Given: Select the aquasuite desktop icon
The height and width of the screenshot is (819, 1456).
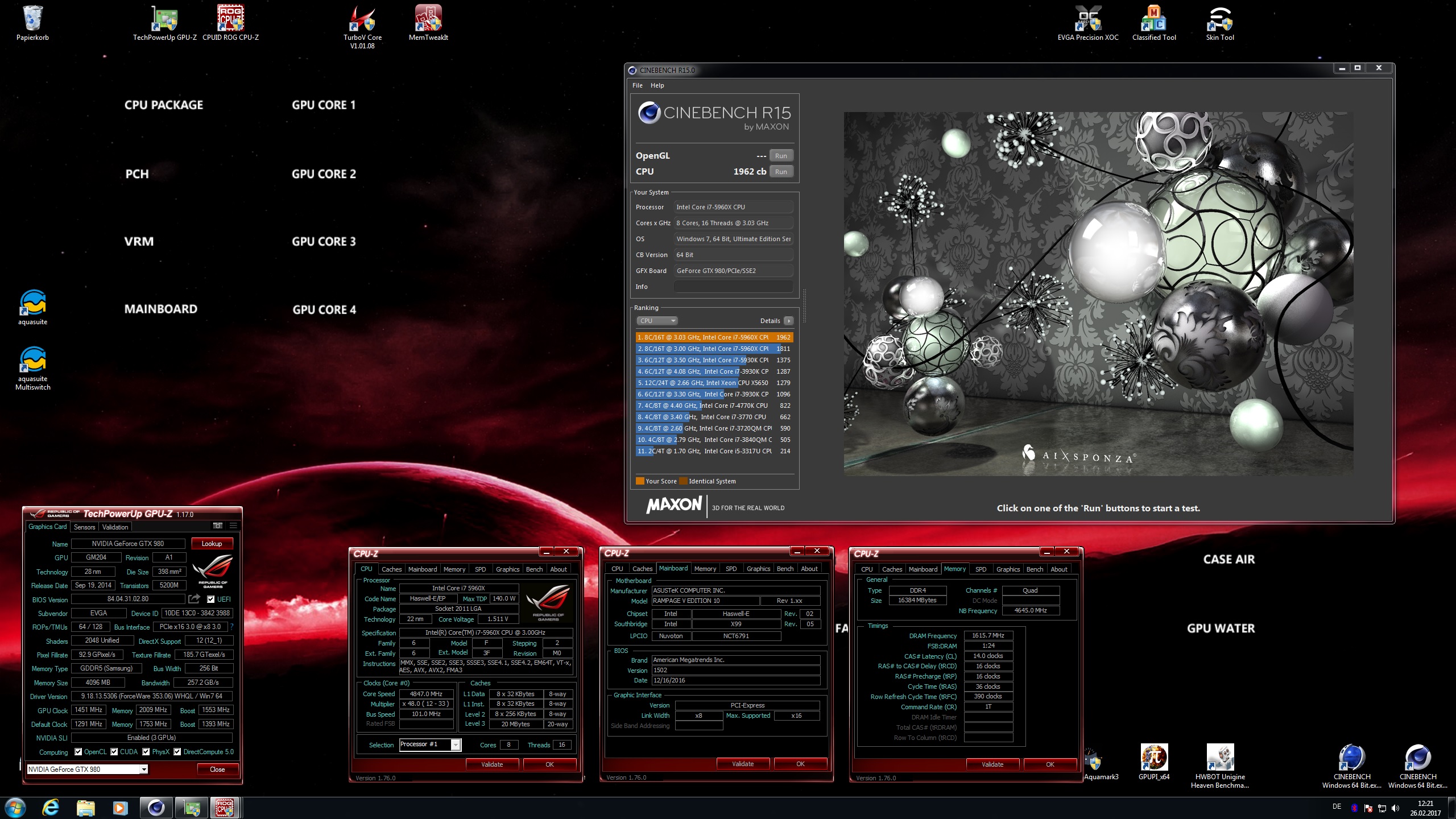Looking at the screenshot, I should pos(32,307).
